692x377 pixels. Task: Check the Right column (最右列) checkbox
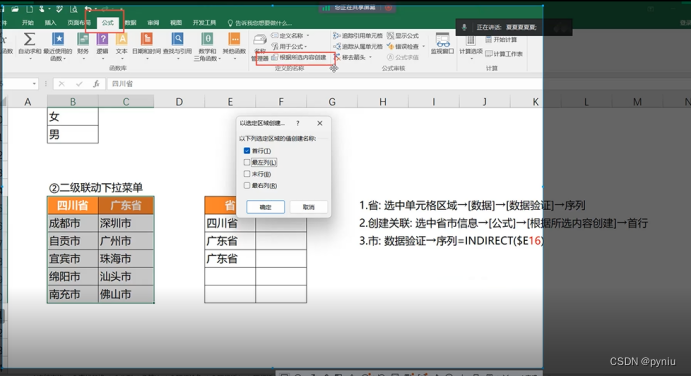[247, 185]
